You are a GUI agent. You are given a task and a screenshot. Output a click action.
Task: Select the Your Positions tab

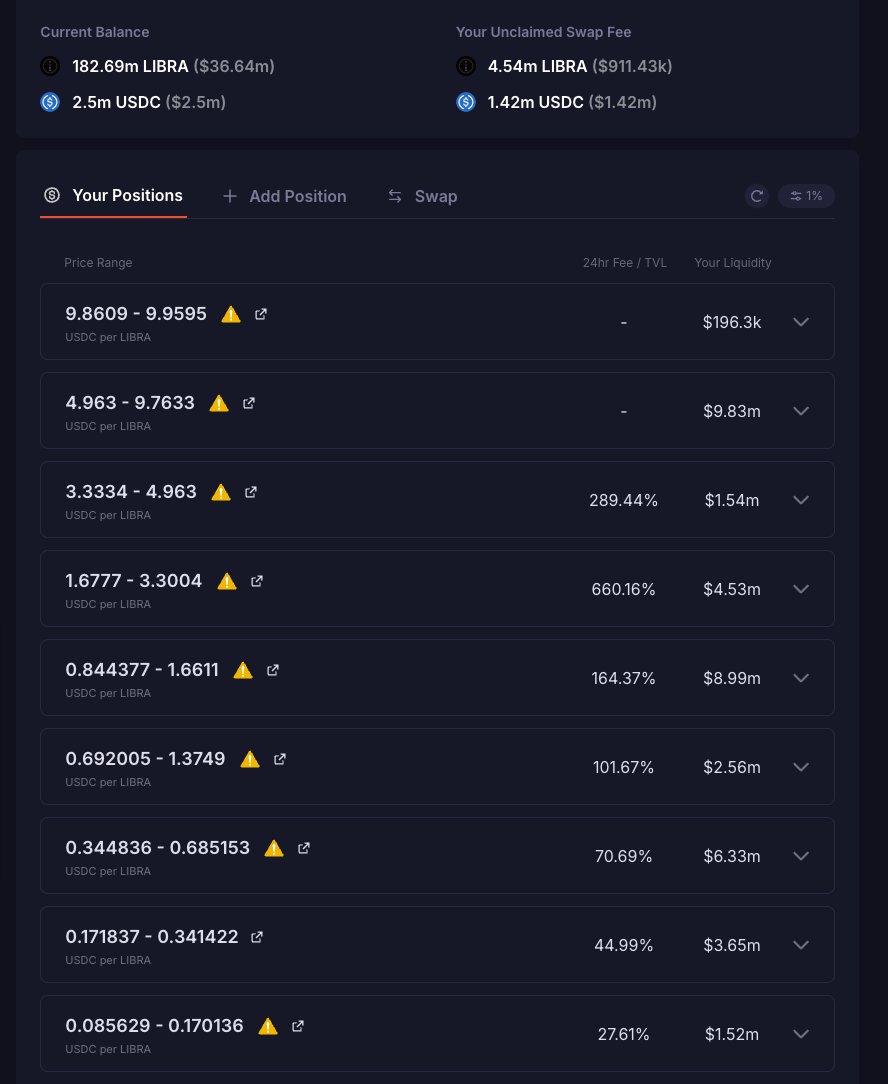[x=113, y=196]
